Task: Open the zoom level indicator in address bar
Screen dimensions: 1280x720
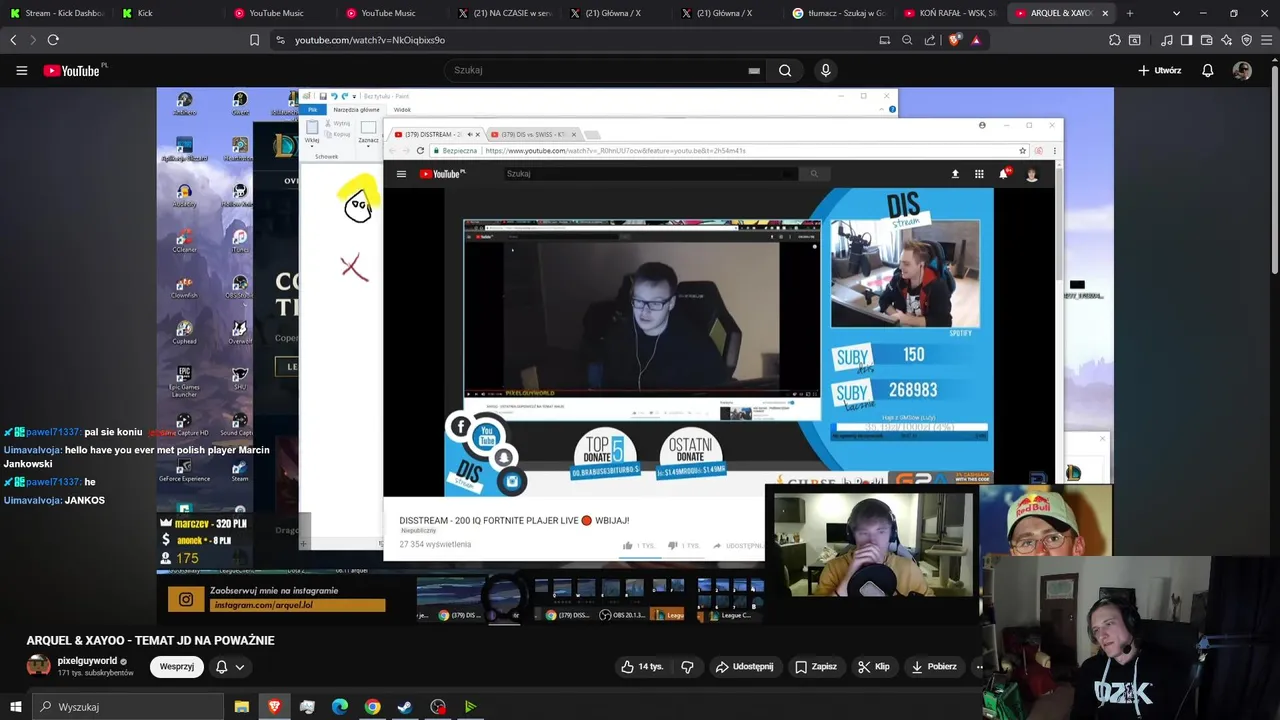Action: 907,40
